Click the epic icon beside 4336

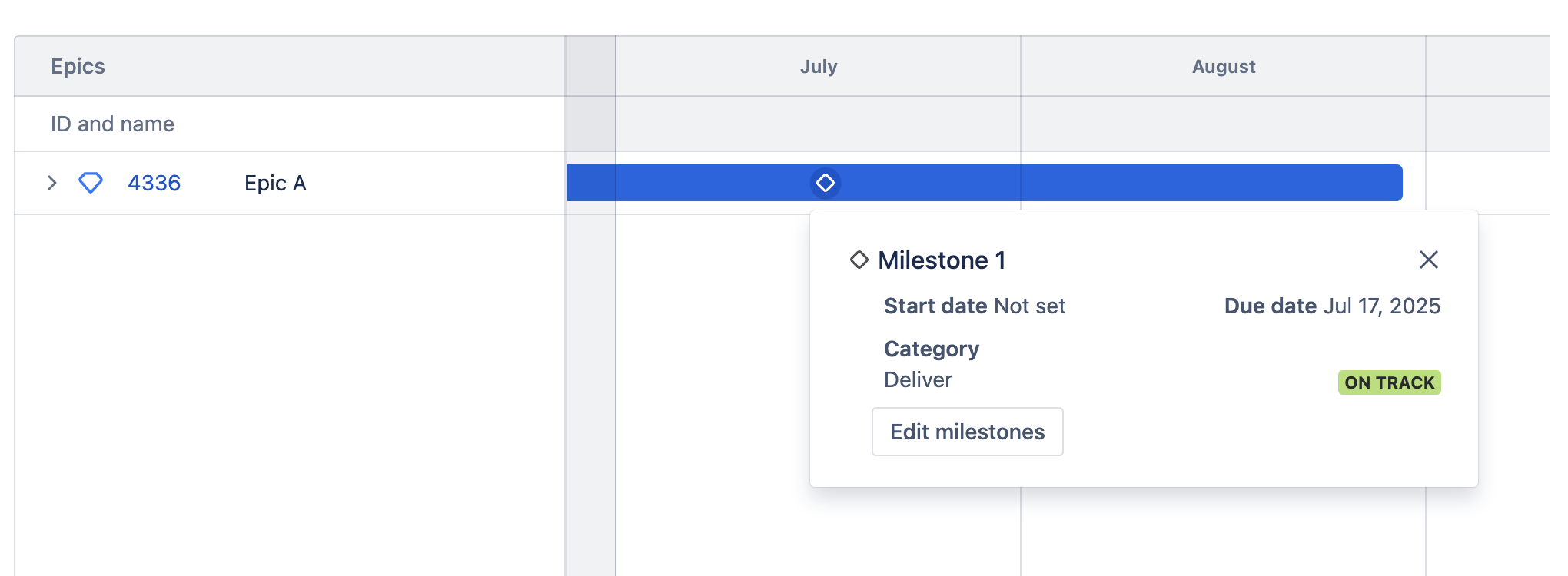point(91,183)
